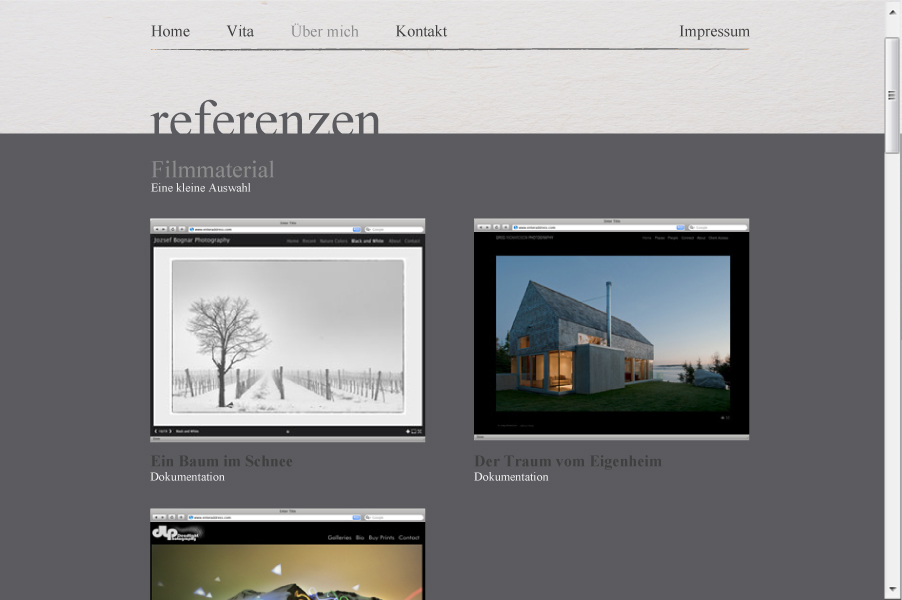
Task: Click Dokumentation under Ein Baum im Schnee
Action: point(188,477)
